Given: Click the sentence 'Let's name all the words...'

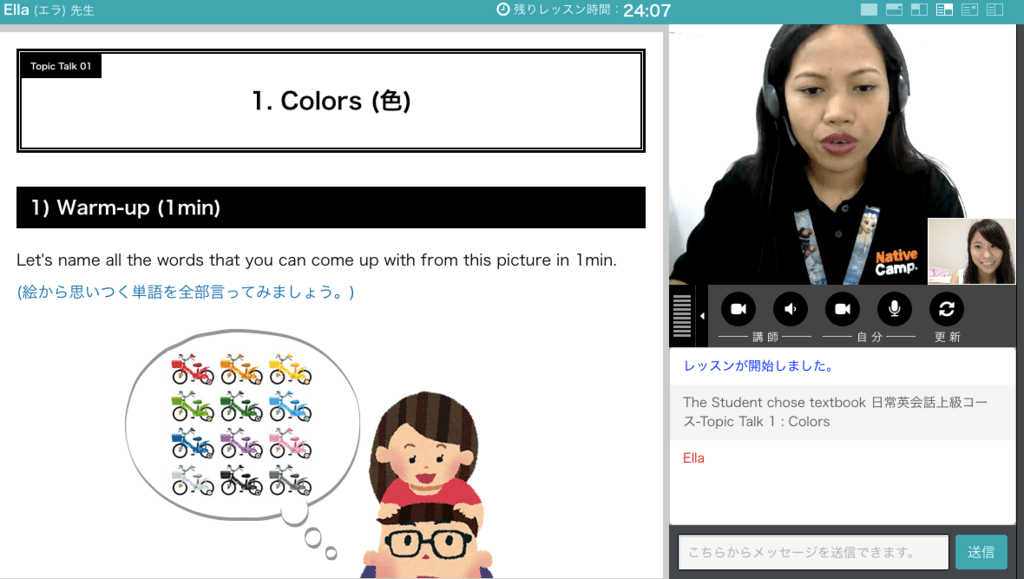Looking at the screenshot, I should tap(317, 260).
